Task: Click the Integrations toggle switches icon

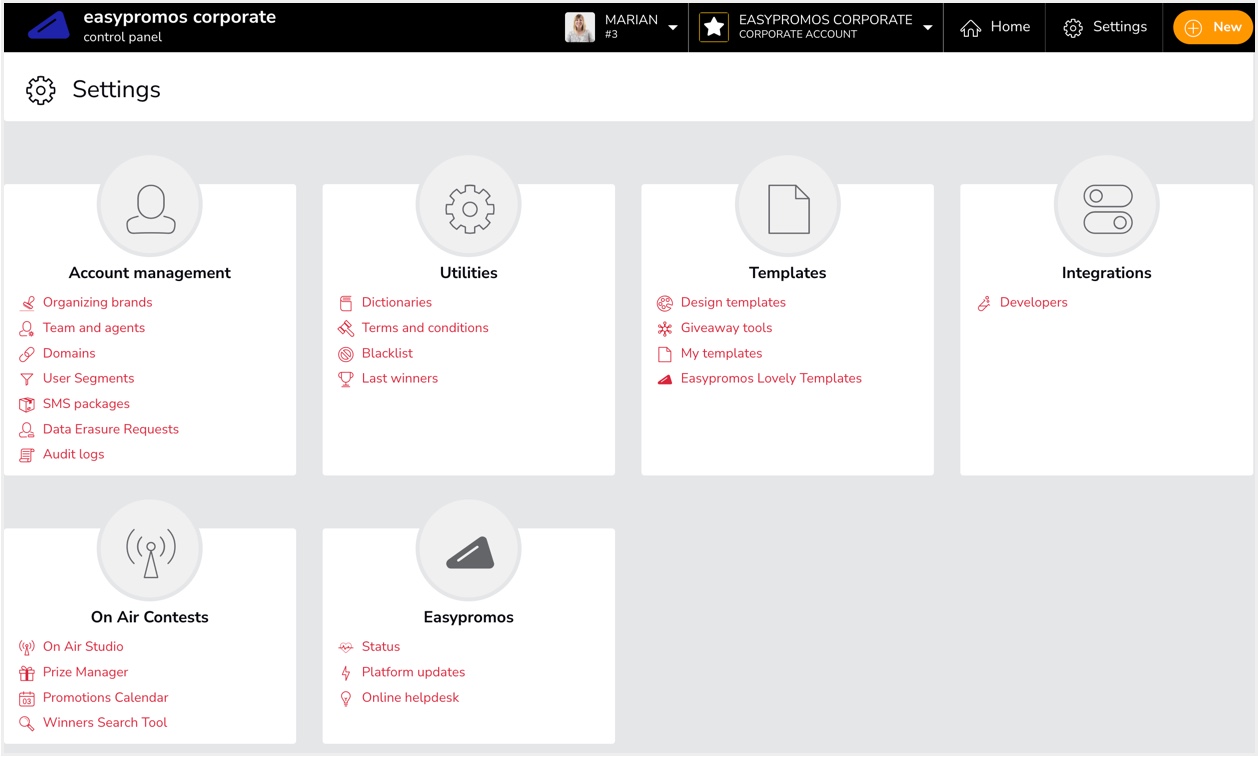Action: (1107, 208)
